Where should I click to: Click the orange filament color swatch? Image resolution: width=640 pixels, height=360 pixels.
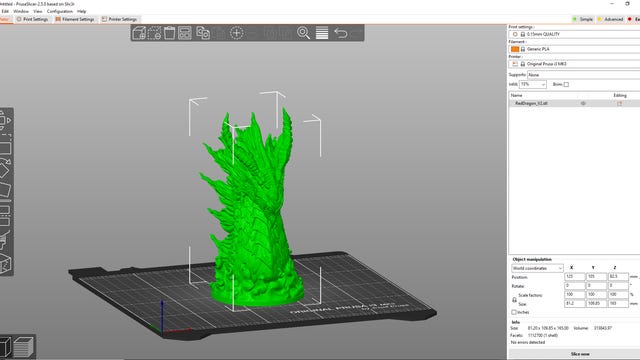tap(515, 49)
